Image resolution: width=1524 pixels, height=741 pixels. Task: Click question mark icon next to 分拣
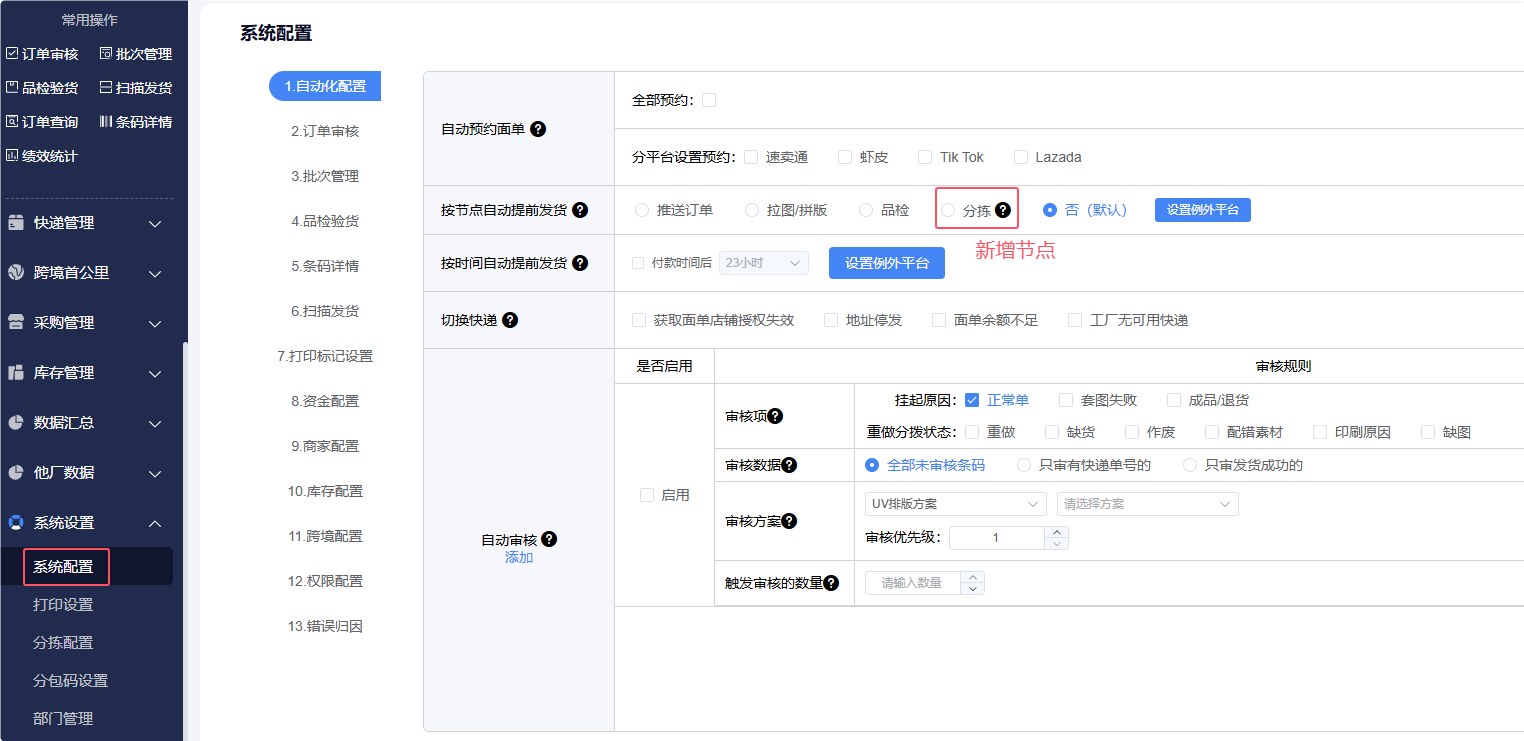(1003, 210)
